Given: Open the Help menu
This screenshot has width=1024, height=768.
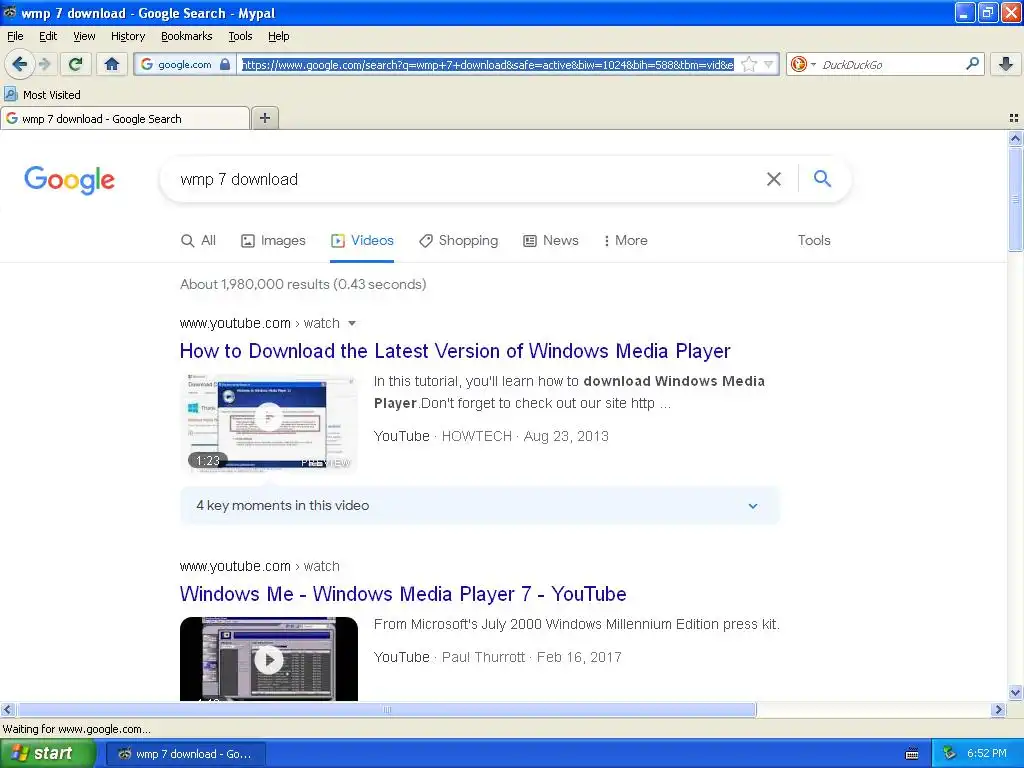Looking at the screenshot, I should [279, 36].
